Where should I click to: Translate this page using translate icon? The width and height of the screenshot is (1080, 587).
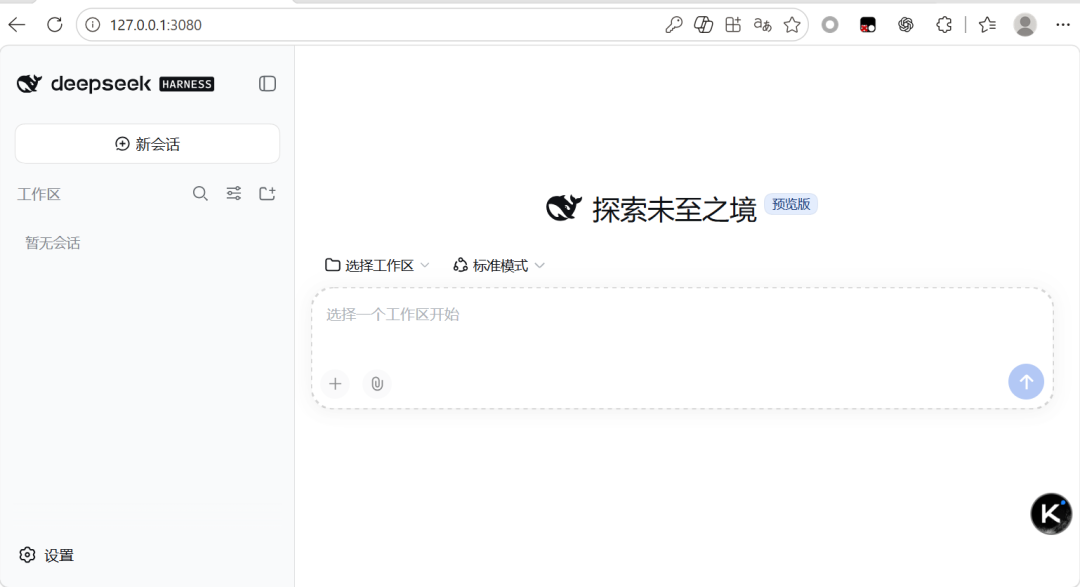pos(762,25)
